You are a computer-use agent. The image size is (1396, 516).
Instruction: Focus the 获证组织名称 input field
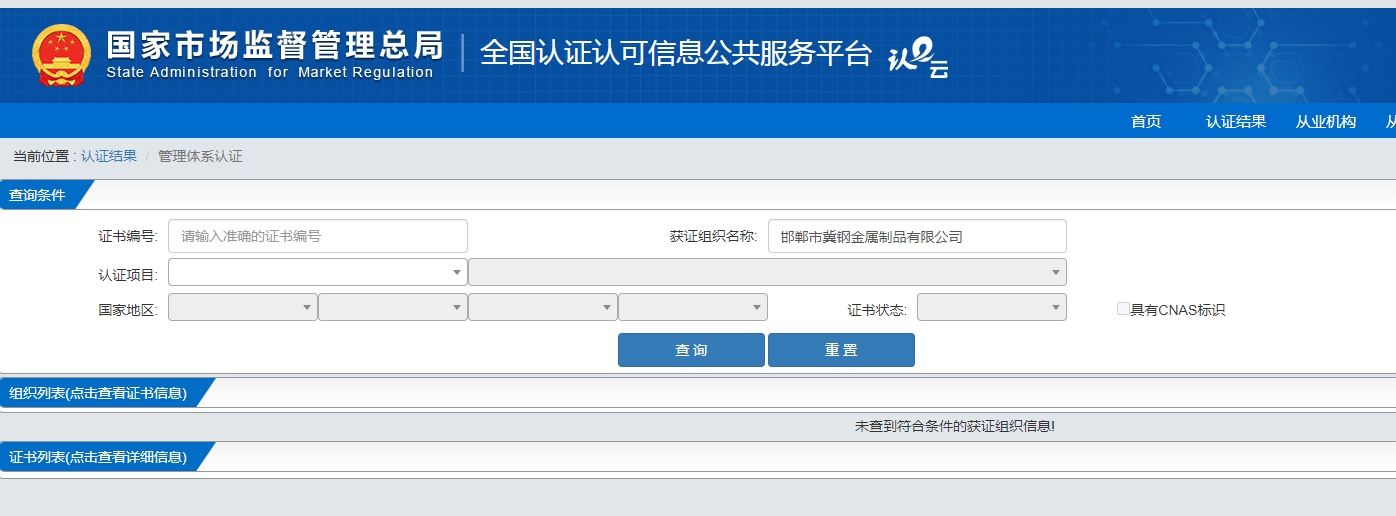(x=917, y=236)
